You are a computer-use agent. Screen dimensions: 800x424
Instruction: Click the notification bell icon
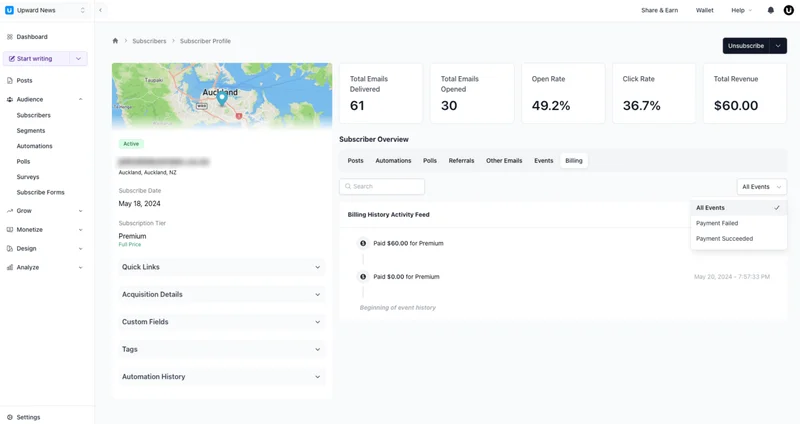tap(770, 10)
